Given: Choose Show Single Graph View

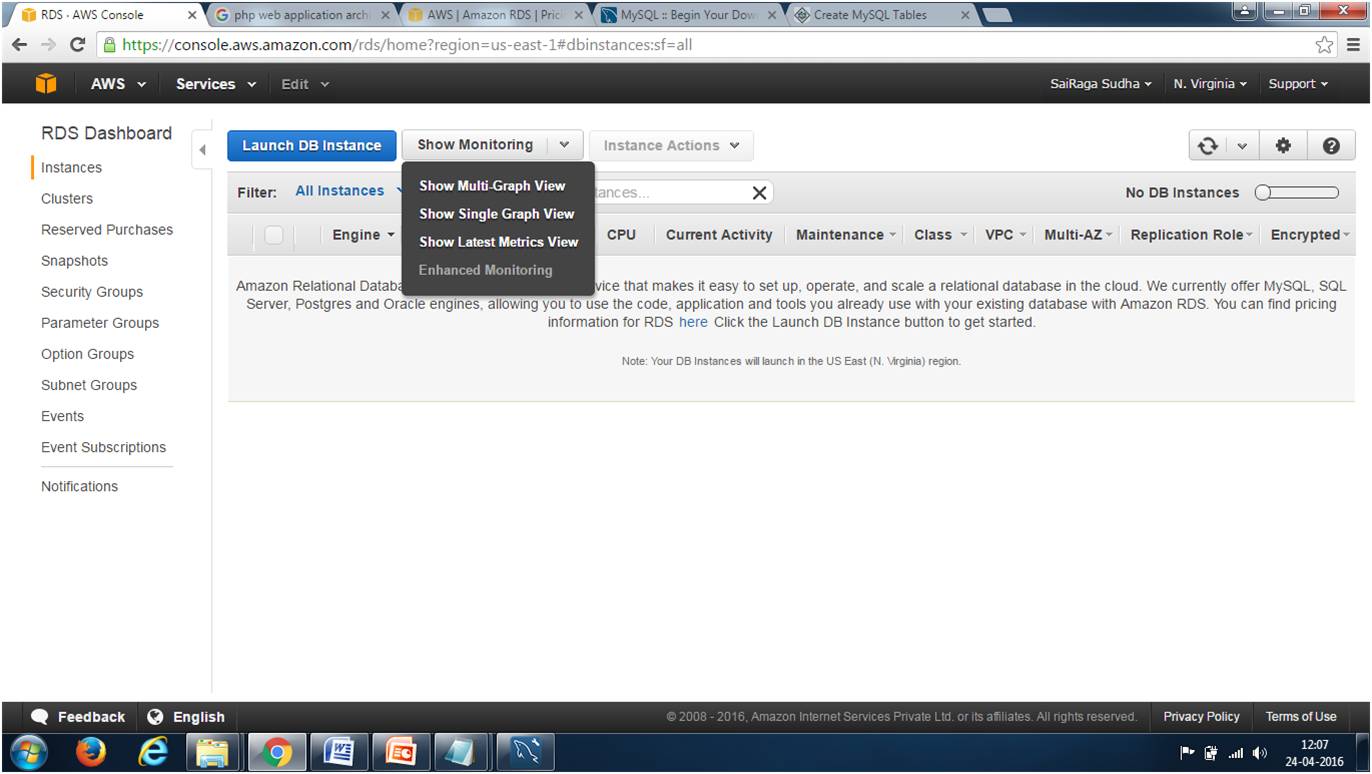Looking at the screenshot, I should [x=497, y=214].
